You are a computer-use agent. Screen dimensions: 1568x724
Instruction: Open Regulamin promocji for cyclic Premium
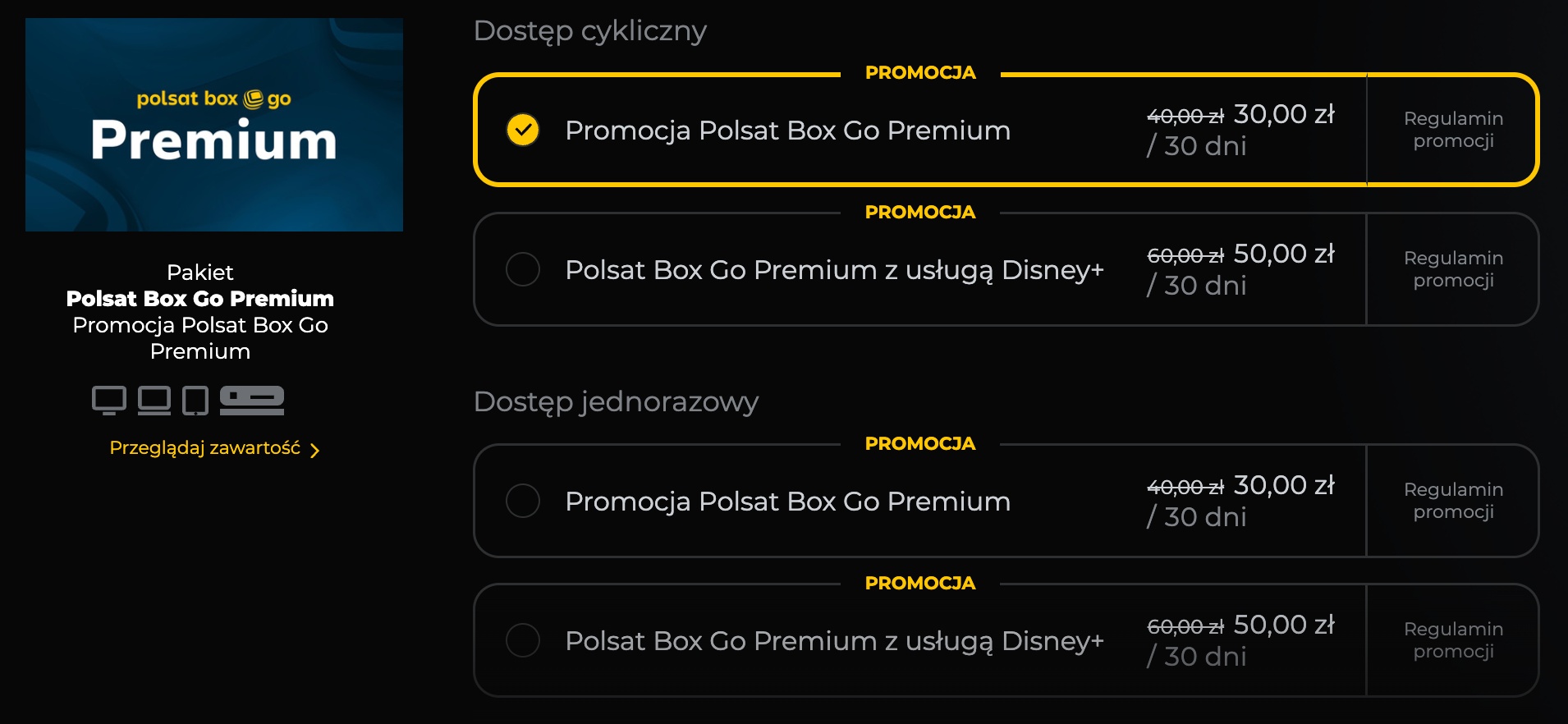coord(1453,130)
